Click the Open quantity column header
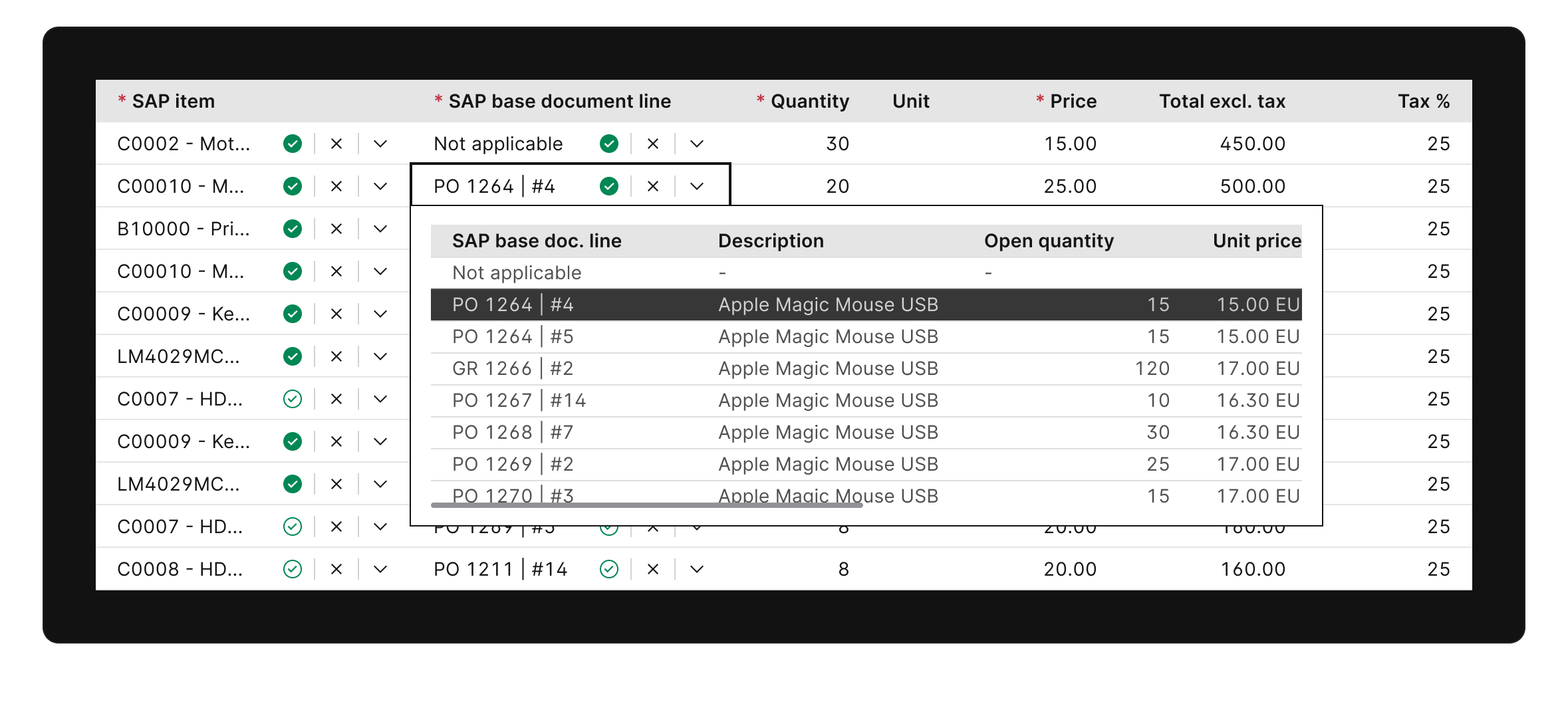Viewport: 1568px width, 702px height. [x=1049, y=241]
